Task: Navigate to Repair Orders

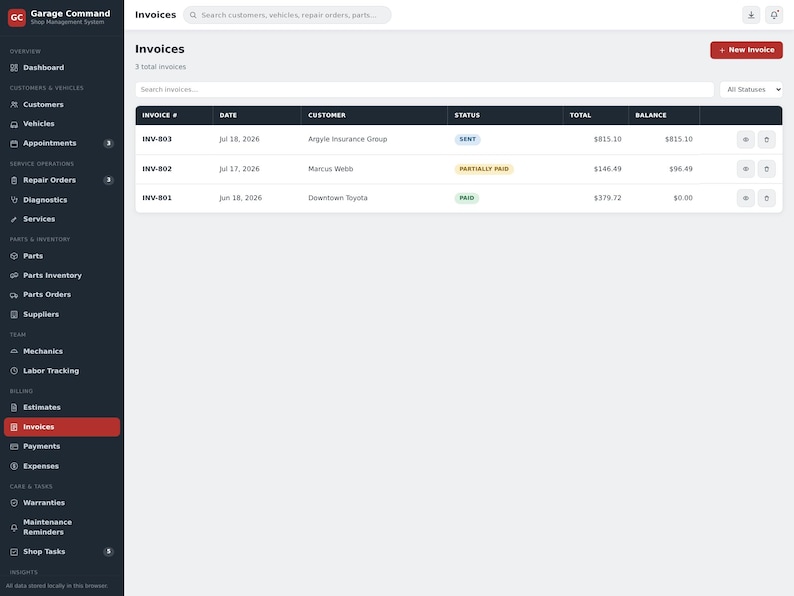Action: coord(62,180)
